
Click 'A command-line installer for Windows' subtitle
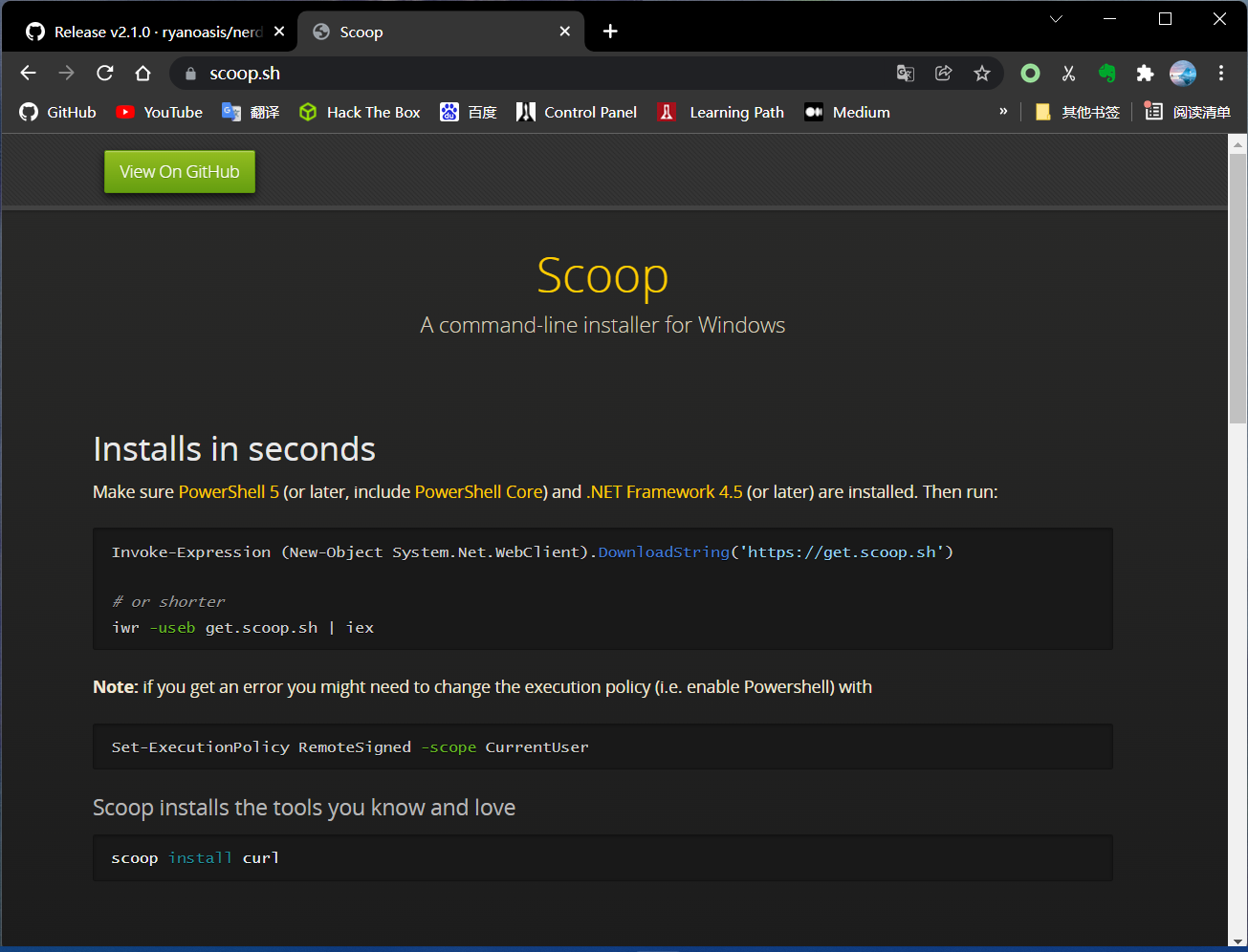(x=602, y=325)
